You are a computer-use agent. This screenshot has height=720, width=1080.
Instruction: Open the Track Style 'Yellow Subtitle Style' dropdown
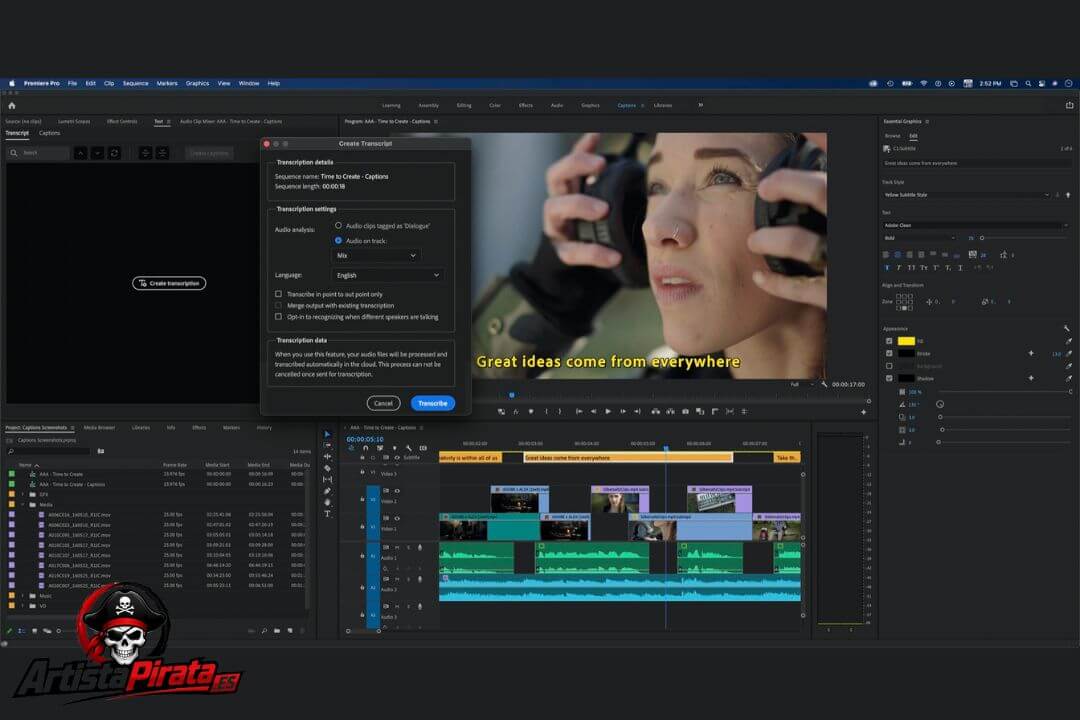tap(966, 195)
